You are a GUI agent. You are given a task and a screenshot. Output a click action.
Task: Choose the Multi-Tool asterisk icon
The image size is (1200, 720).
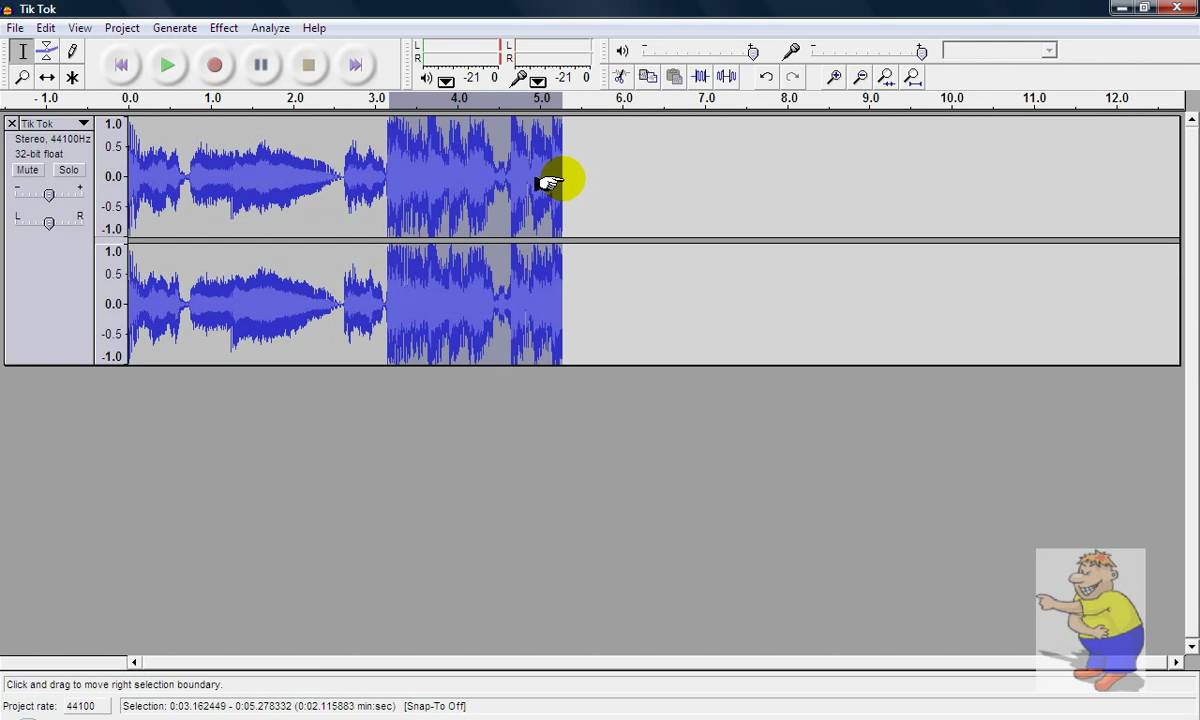click(72, 77)
